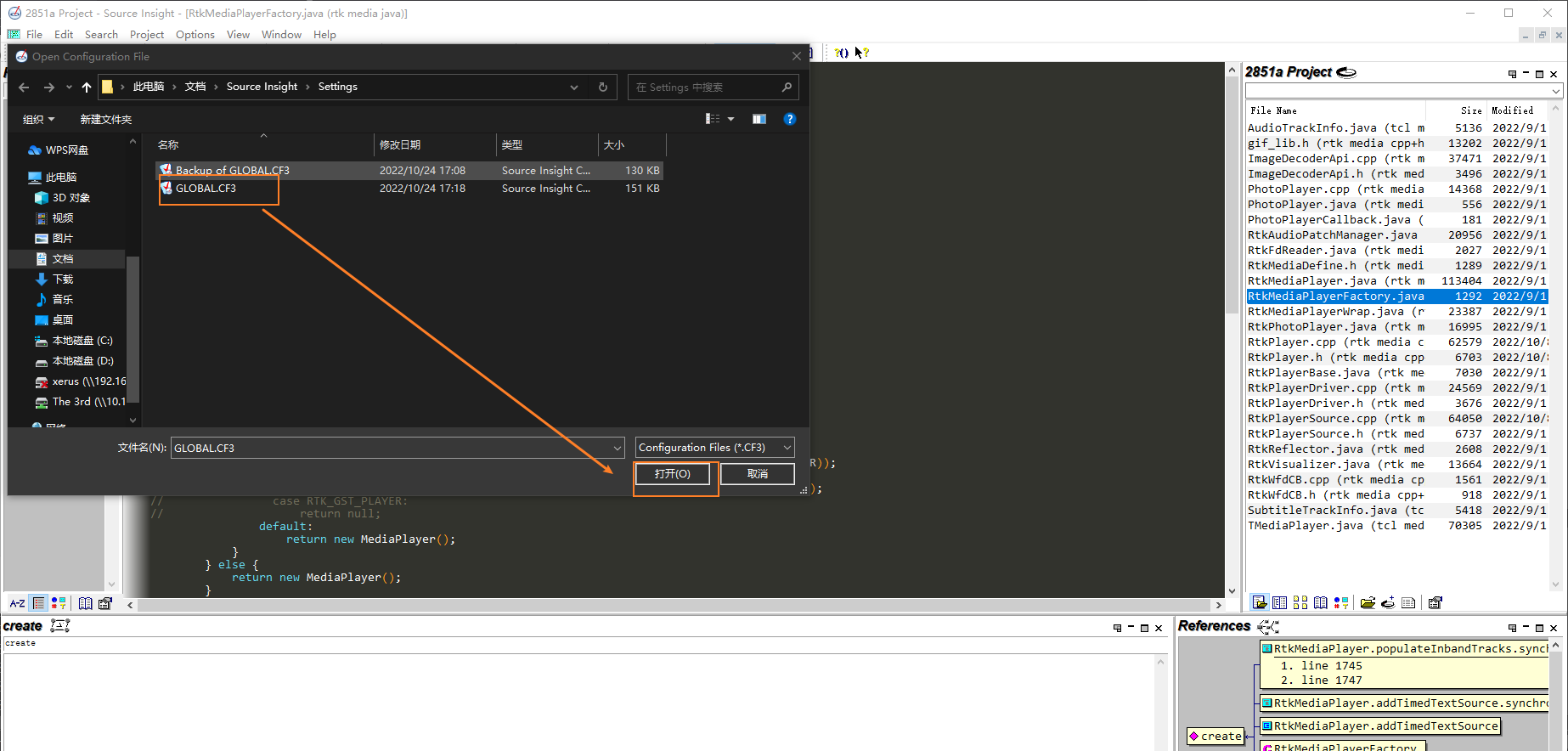The image size is (1568, 751).
Task: Click the create node in References graph
Action: (x=1216, y=737)
